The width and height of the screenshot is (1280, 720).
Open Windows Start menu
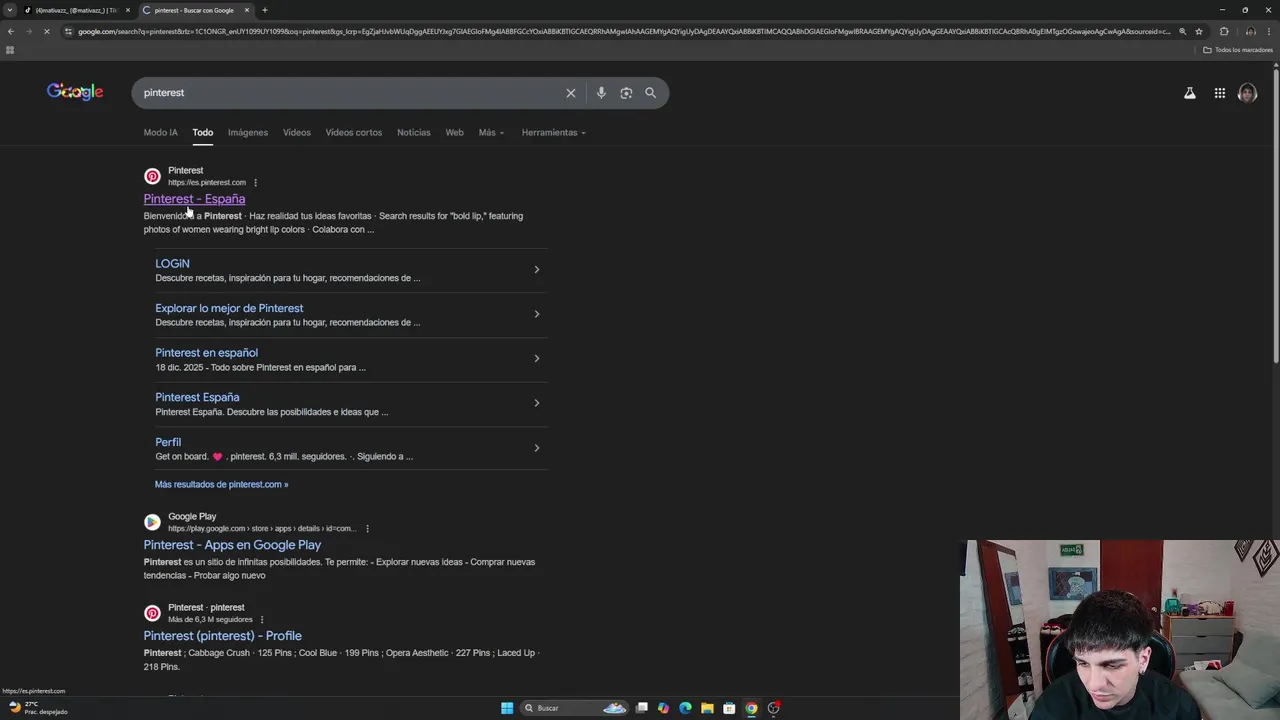pyautogui.click(x=507, y=708)
